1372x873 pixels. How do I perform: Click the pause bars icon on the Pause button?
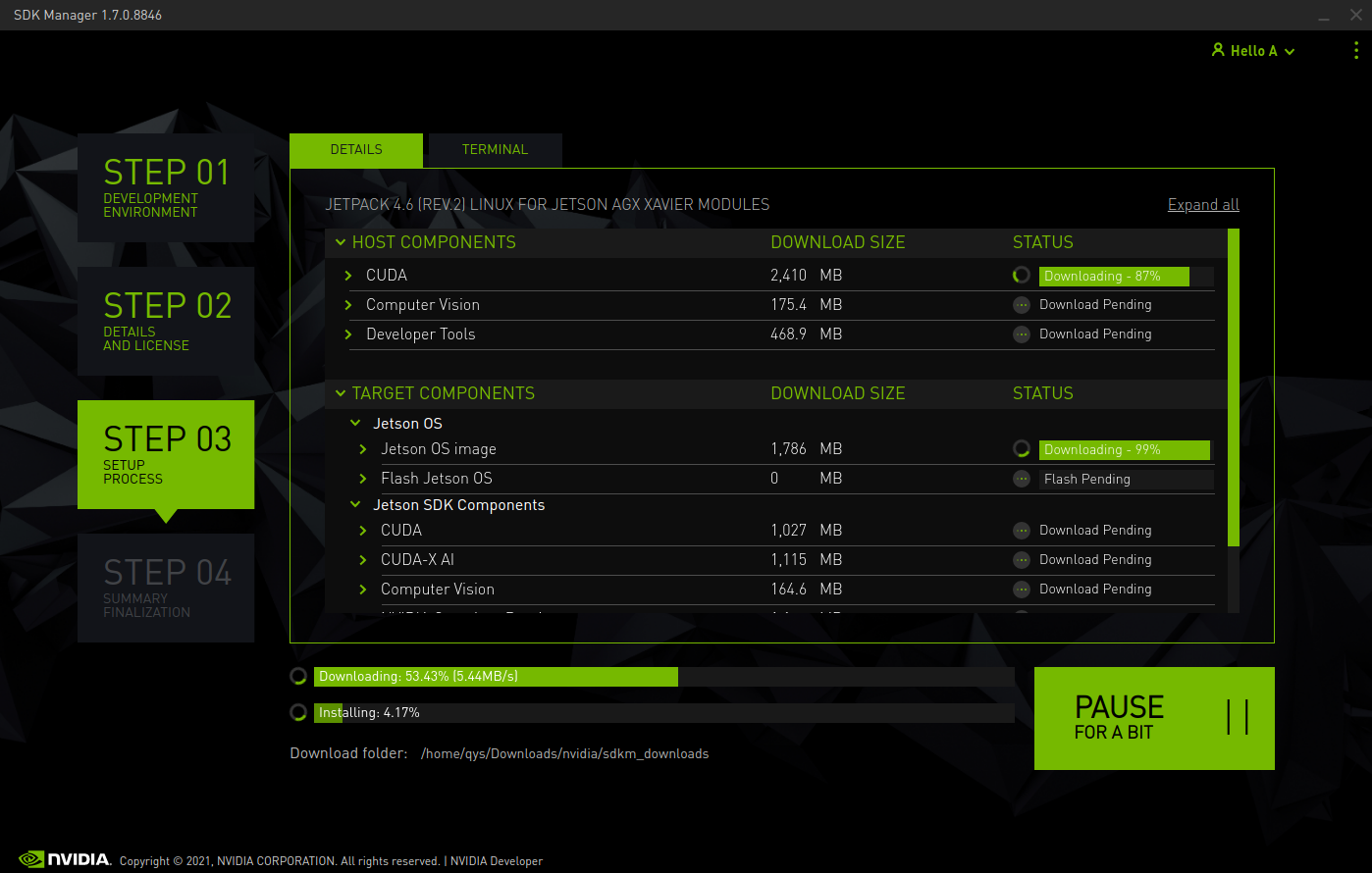pyautogui.click(x=1238, y=717)
